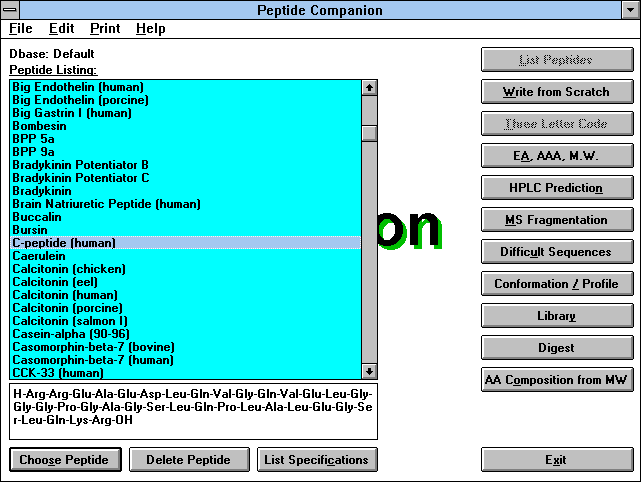641x482 pixels.
Task: Click the EA, AAA, M.W. button
Action: [x=557, y=156]
